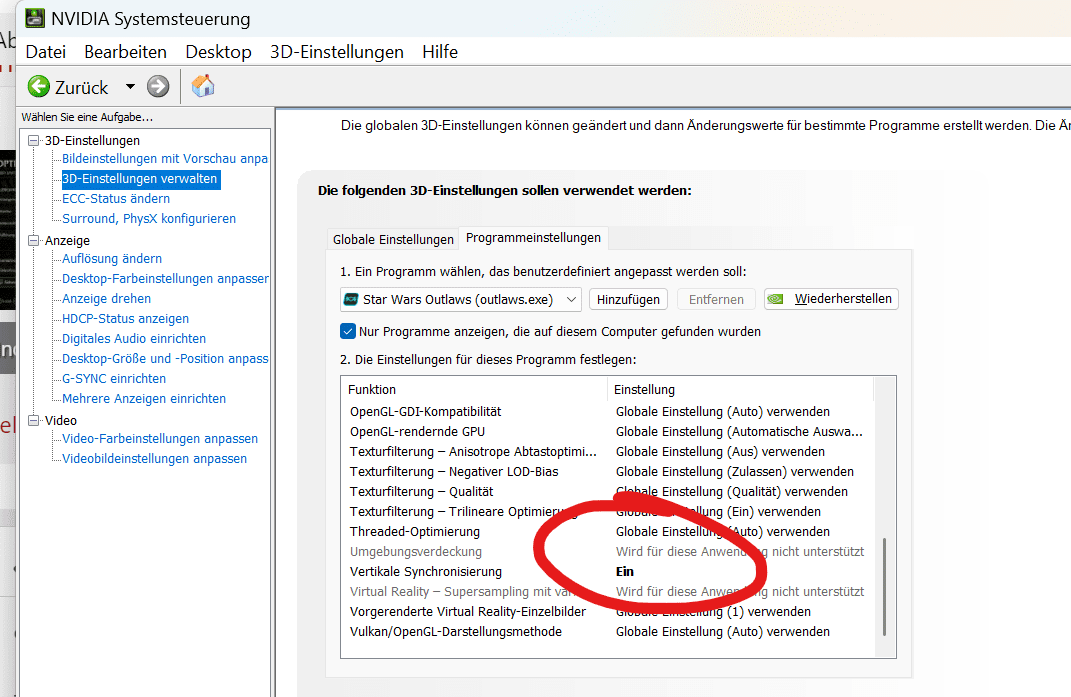Select the OpenGL-GDI-Kompatibilität row
1071x697 pixels.
pos(608,412)
